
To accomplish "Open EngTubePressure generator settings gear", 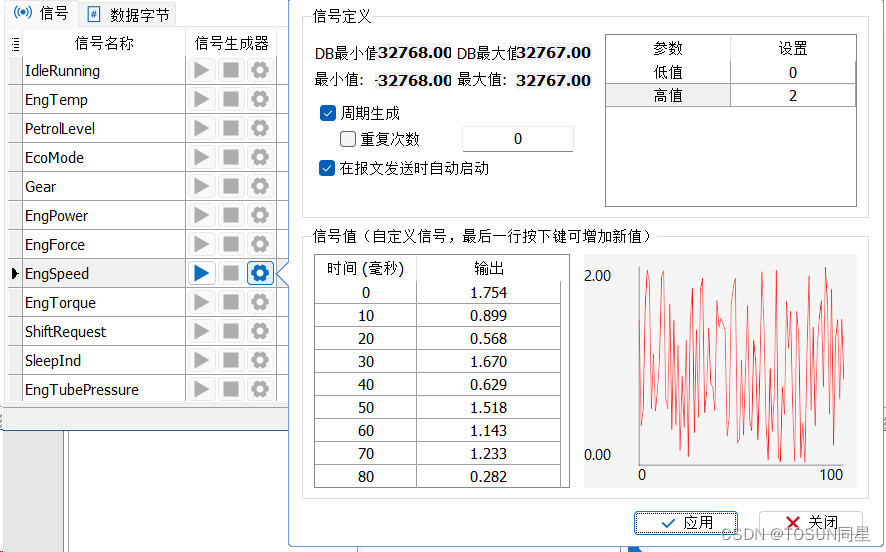I will click(260, 389).
